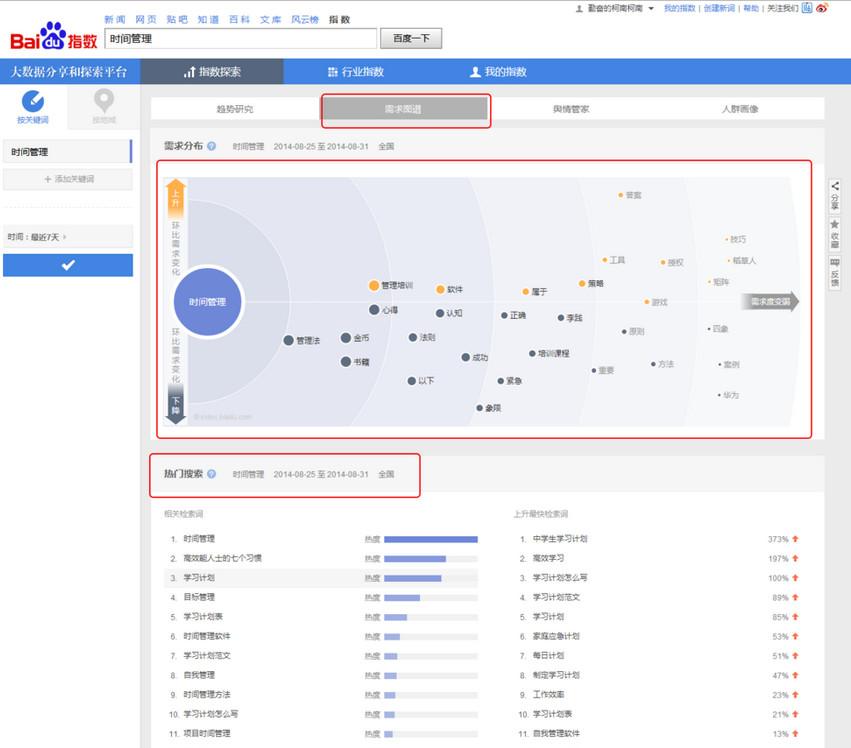Click the central 时间管理 circle in graph

point(207,302)
